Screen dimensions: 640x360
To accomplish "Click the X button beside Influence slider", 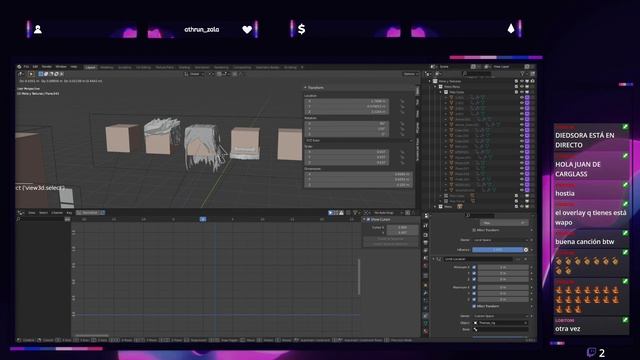I will point(526,249).
